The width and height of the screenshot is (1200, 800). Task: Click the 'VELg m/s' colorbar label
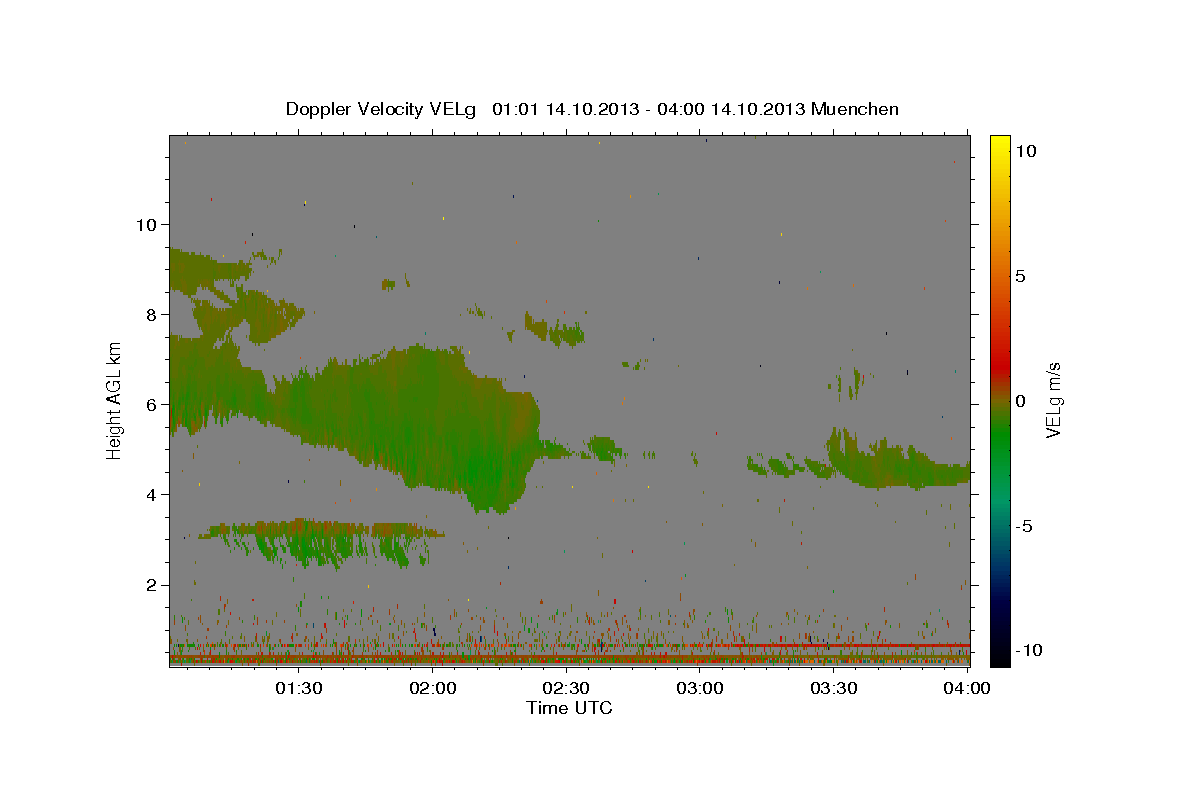coord(1054,400)
